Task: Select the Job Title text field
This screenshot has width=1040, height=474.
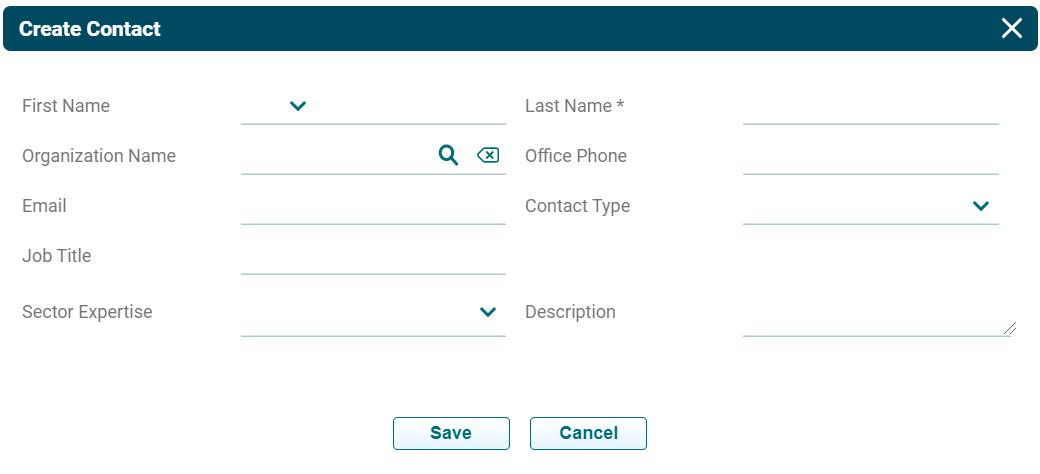Action: point(373,256)
